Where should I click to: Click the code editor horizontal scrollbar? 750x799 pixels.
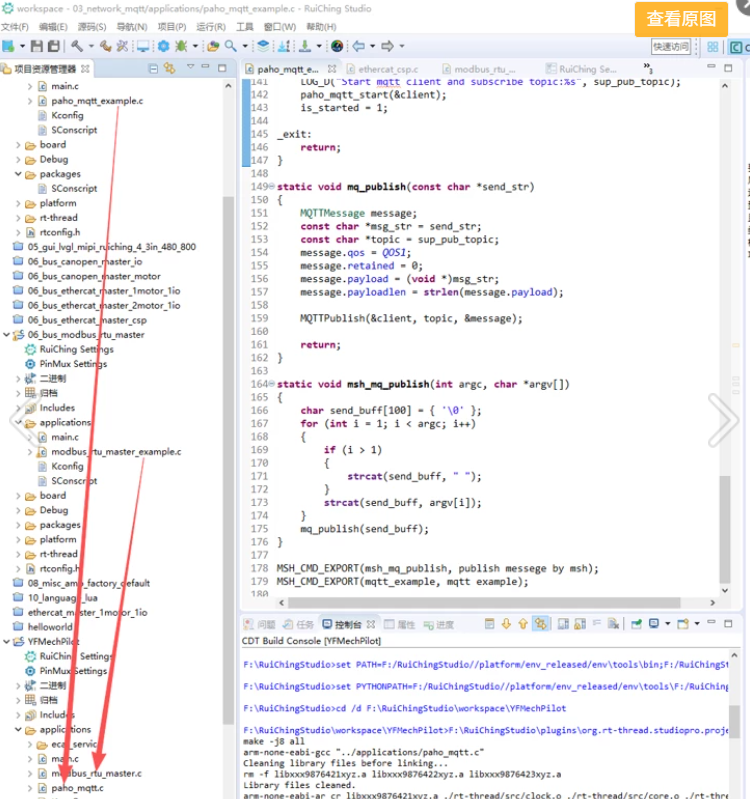click(x=484, y=603)
